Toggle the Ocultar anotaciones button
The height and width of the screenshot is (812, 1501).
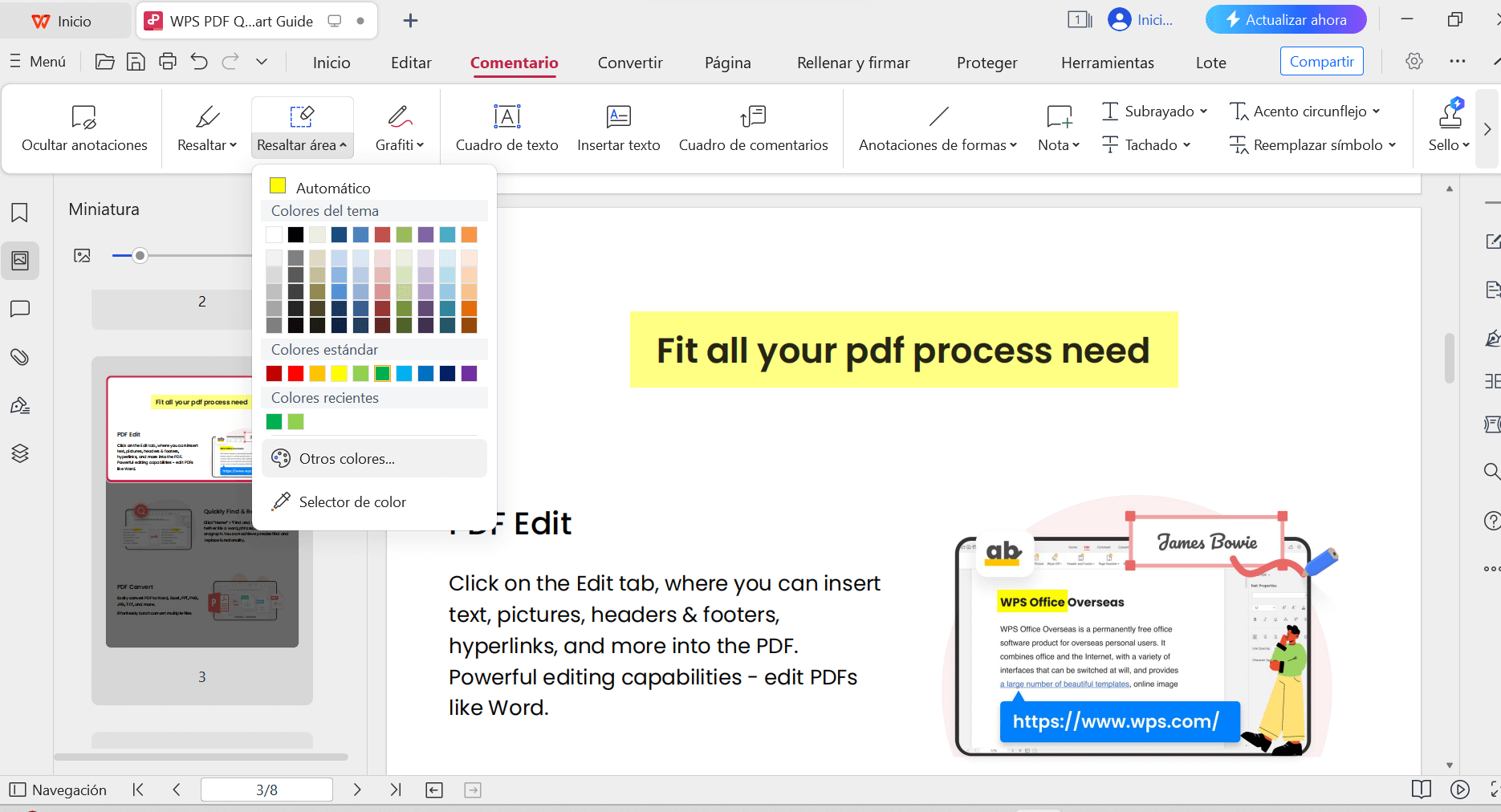point(84,128)
